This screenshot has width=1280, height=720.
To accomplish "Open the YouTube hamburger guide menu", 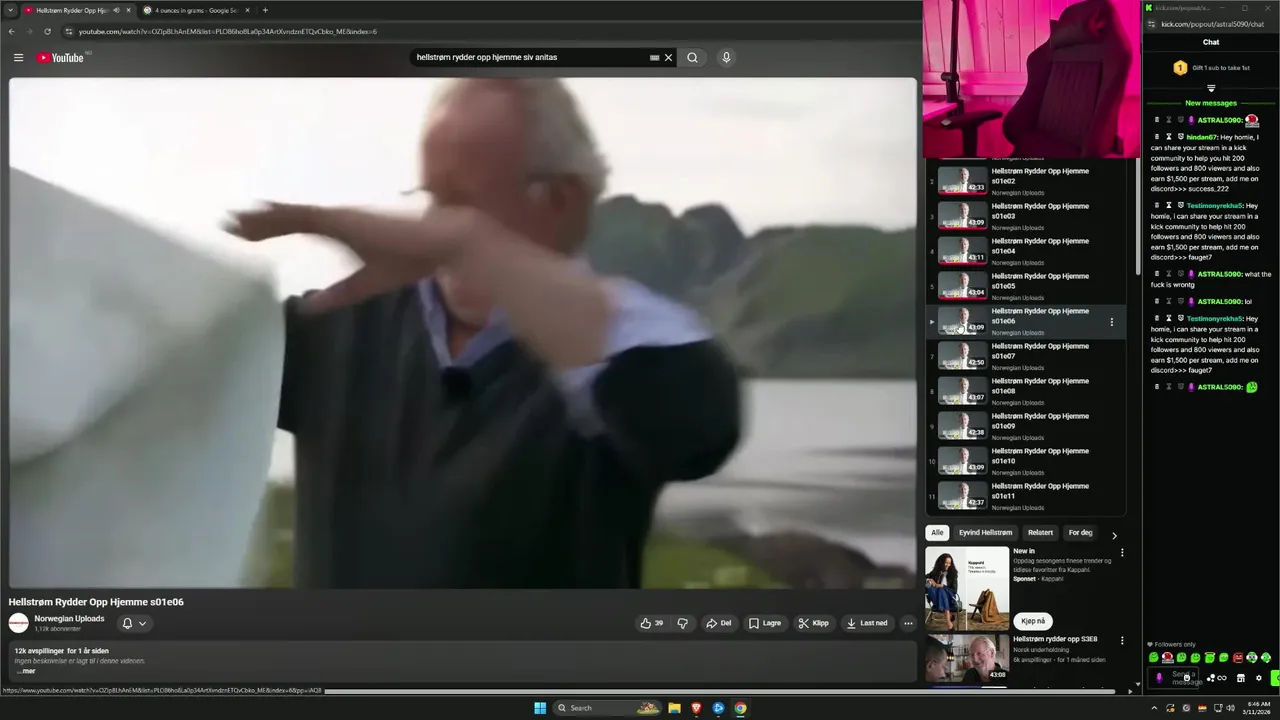I will [x=18, y=57].
